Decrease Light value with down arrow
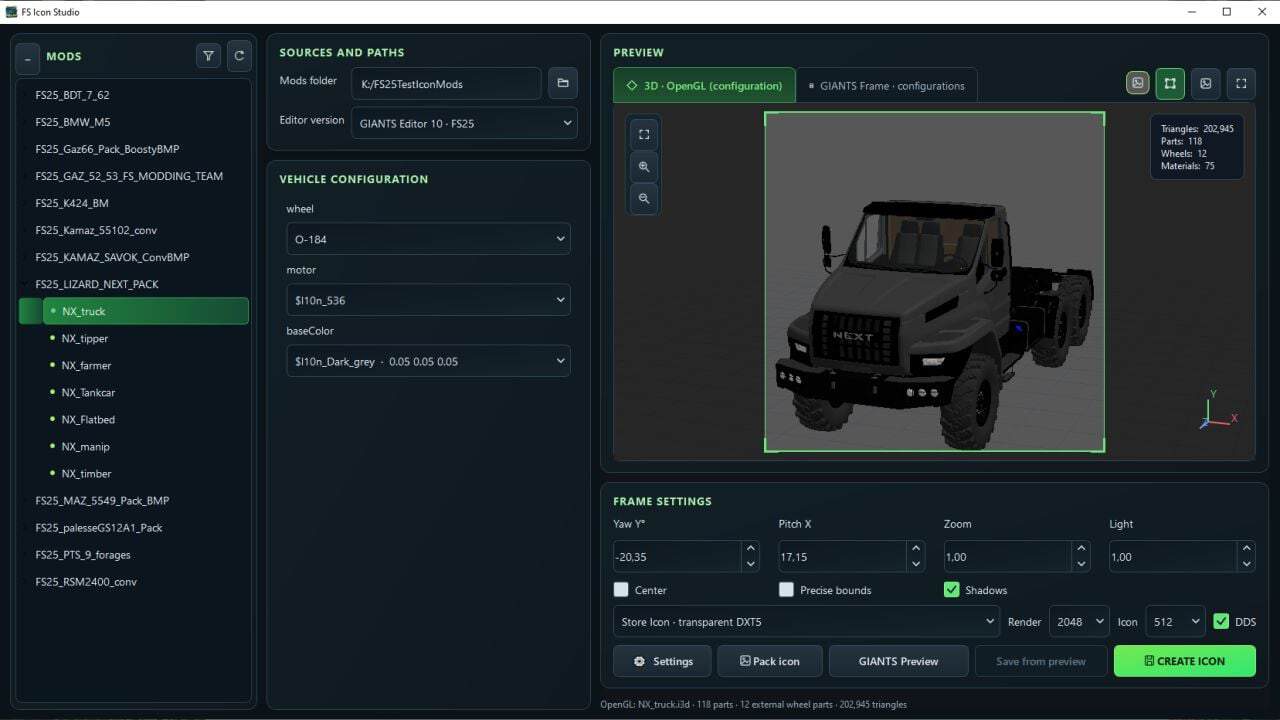 click(1246, 564)
